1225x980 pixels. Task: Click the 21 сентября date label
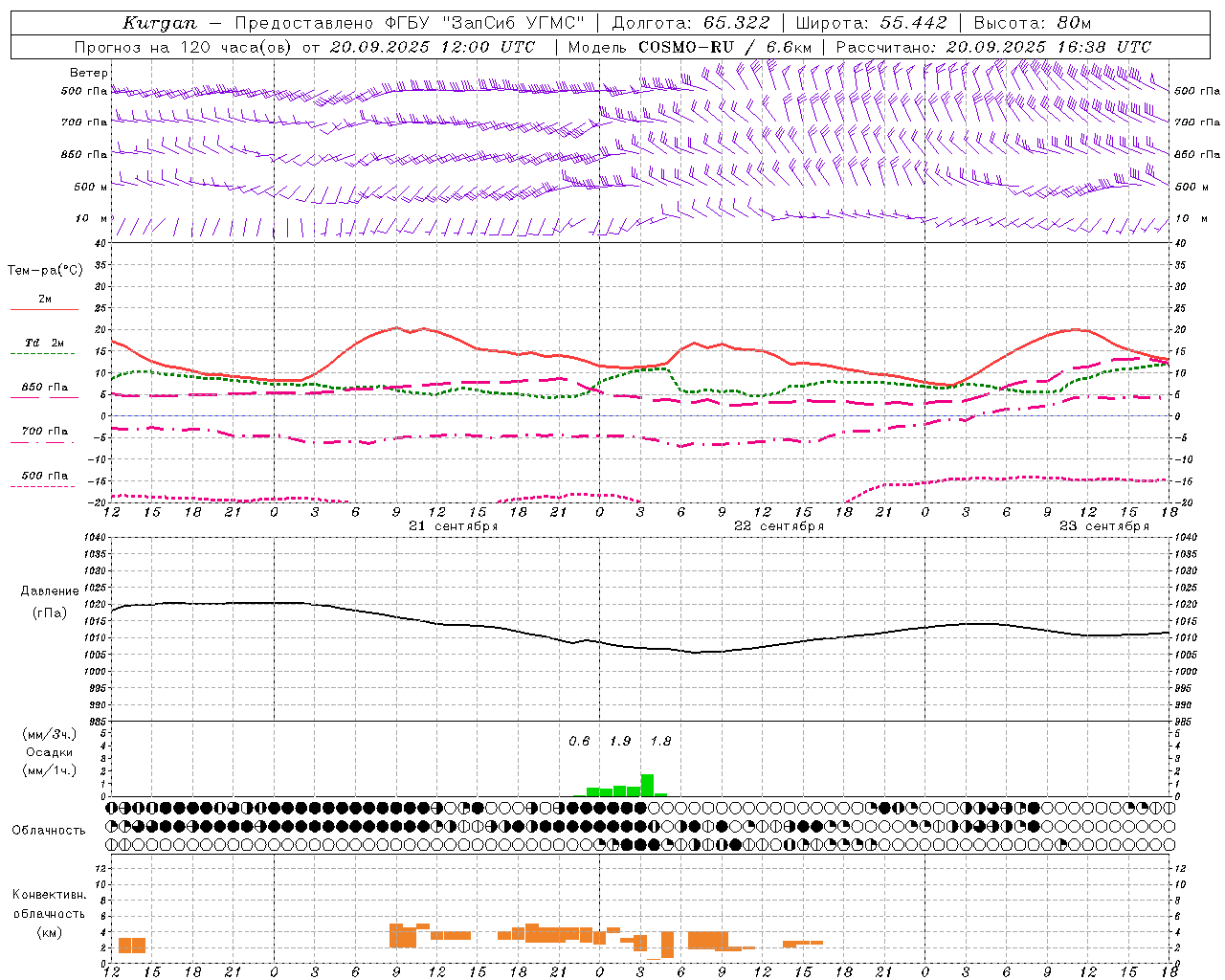pyautogui.click(x=453, y=526)
